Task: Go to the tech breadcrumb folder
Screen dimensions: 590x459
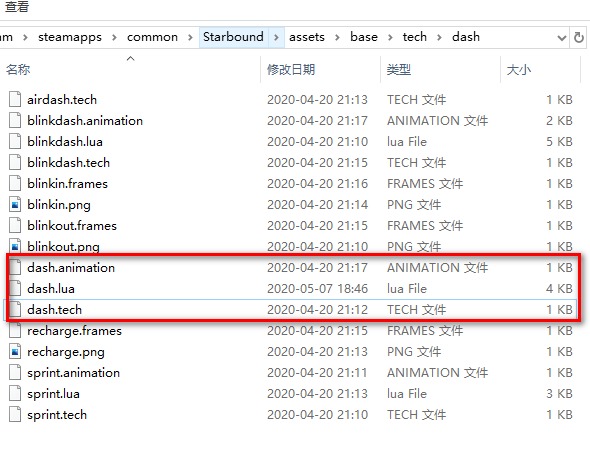Action: 415,37
